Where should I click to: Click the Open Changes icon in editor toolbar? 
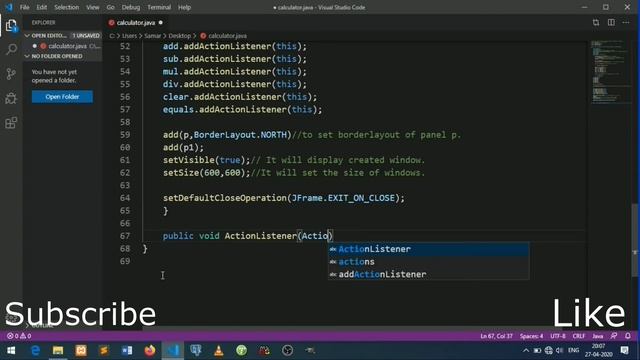pos(596,22)
